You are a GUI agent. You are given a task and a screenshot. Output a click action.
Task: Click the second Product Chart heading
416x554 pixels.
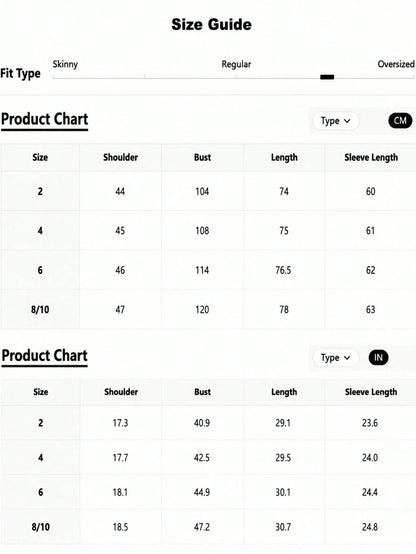45,356
